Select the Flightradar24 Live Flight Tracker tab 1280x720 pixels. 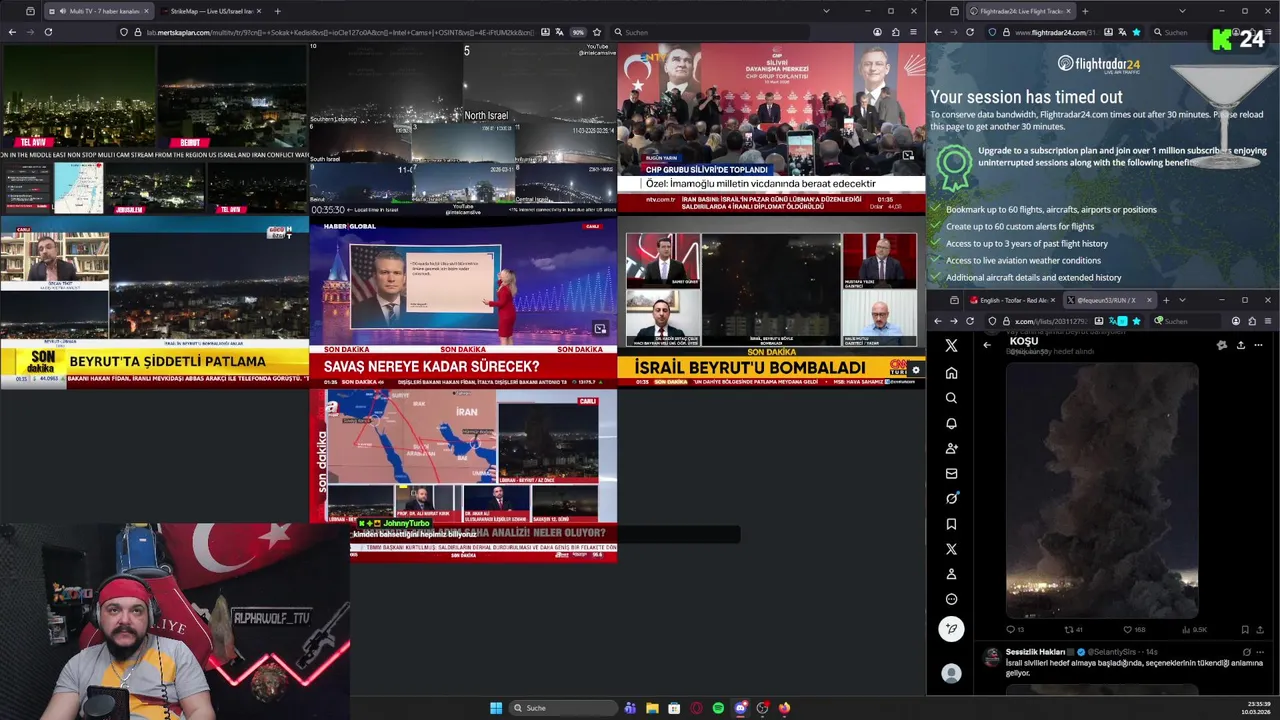1021,11
